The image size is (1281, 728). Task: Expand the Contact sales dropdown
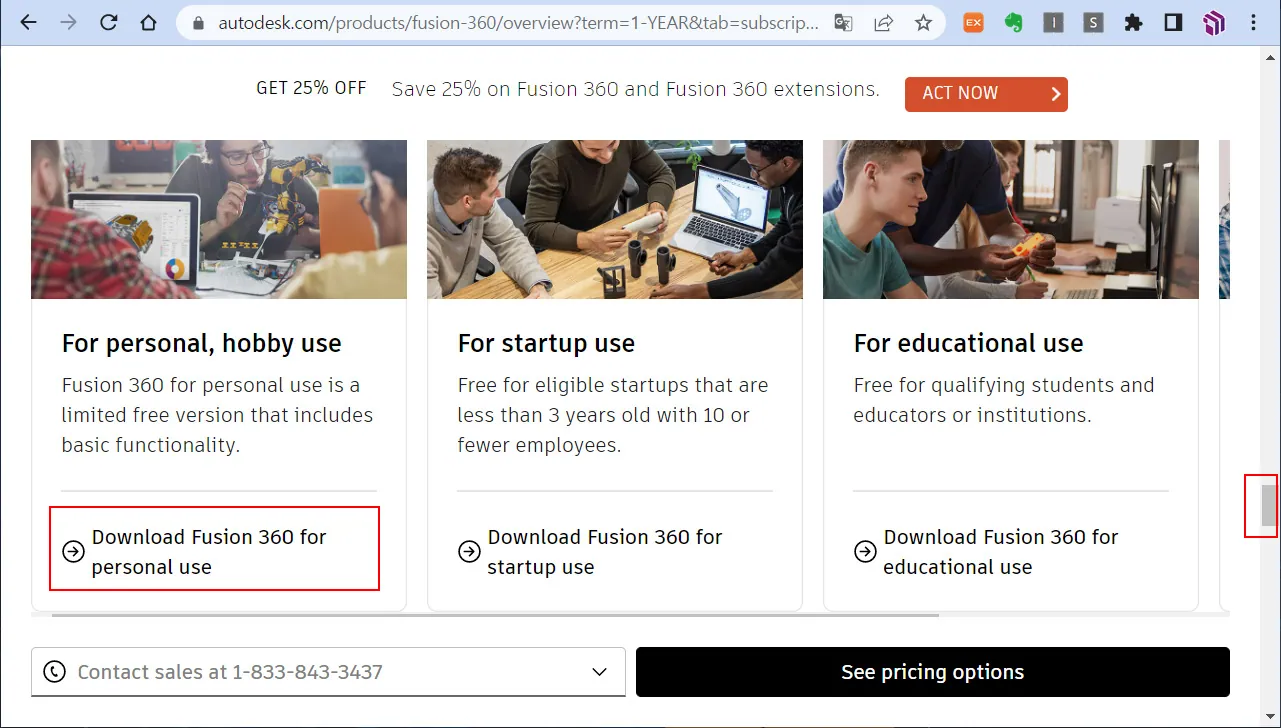(x=600, y=672)
